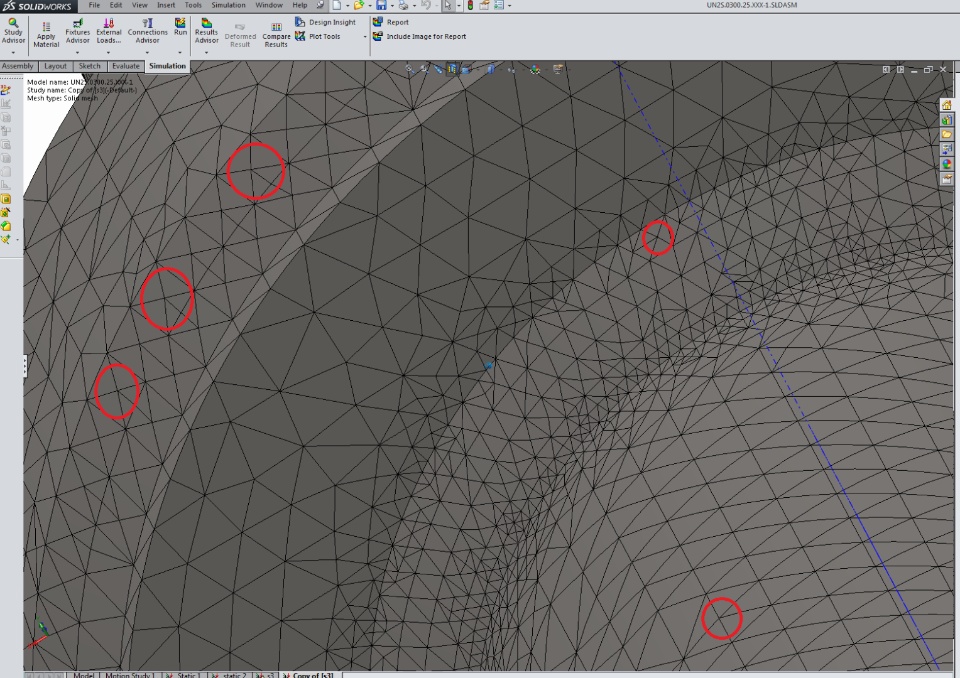Screen dimensions: 960x678
Task: Click the Rebuild traffic light icon
Action: click(470, 5)
